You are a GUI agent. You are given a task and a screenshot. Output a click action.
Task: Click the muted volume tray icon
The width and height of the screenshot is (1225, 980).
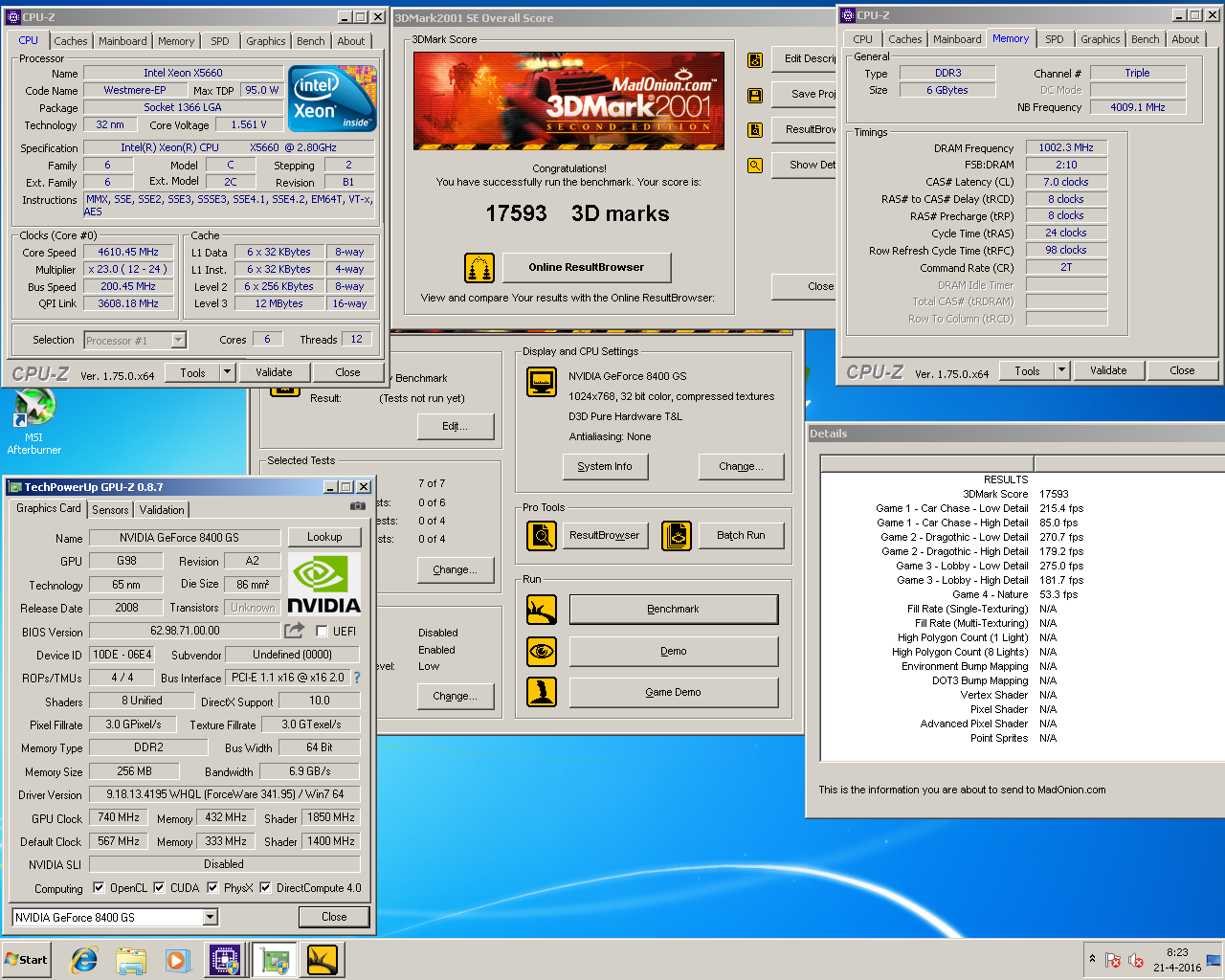point(1136,960)
